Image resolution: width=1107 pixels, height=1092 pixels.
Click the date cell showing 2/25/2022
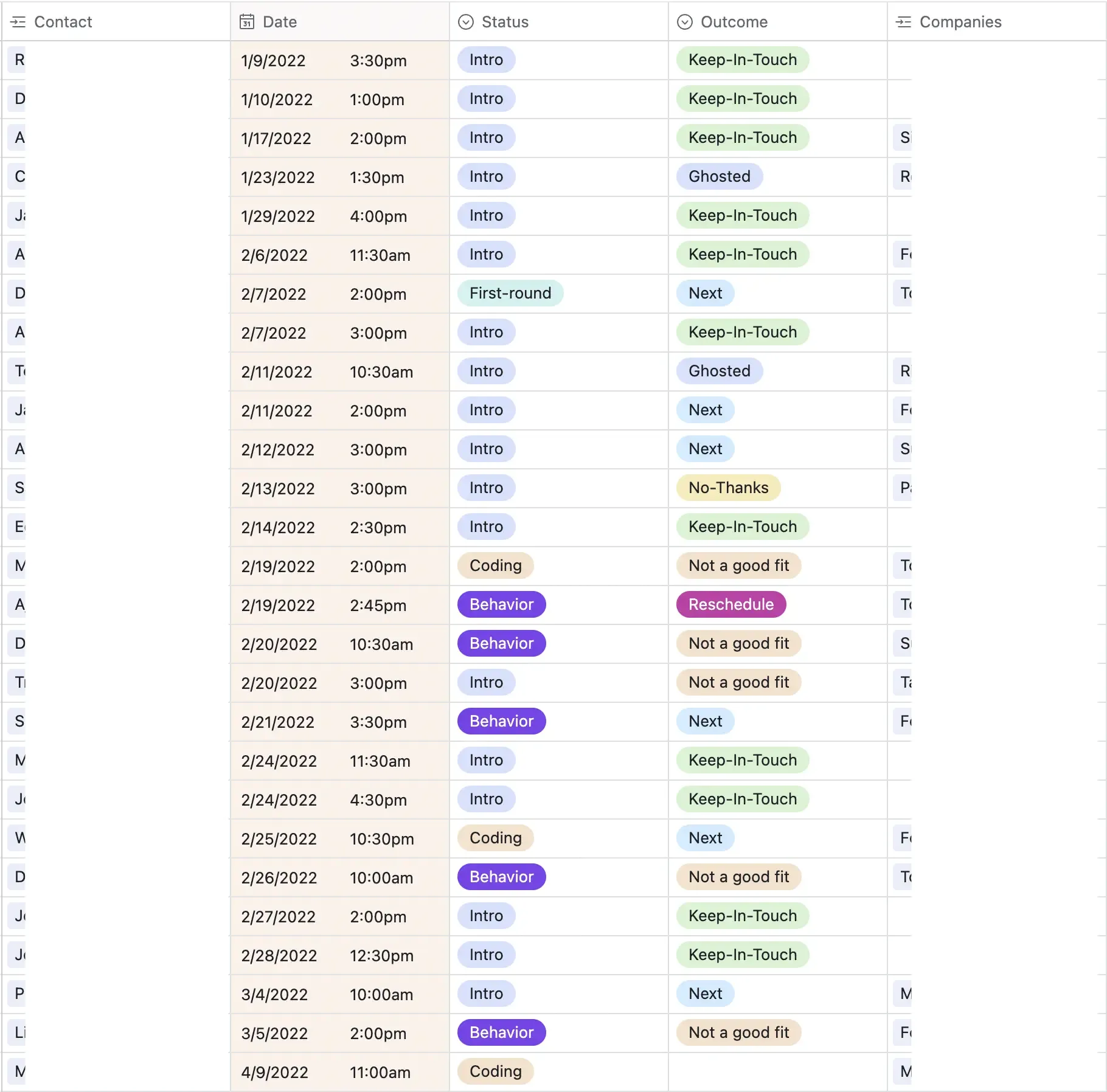click(279, 838)
